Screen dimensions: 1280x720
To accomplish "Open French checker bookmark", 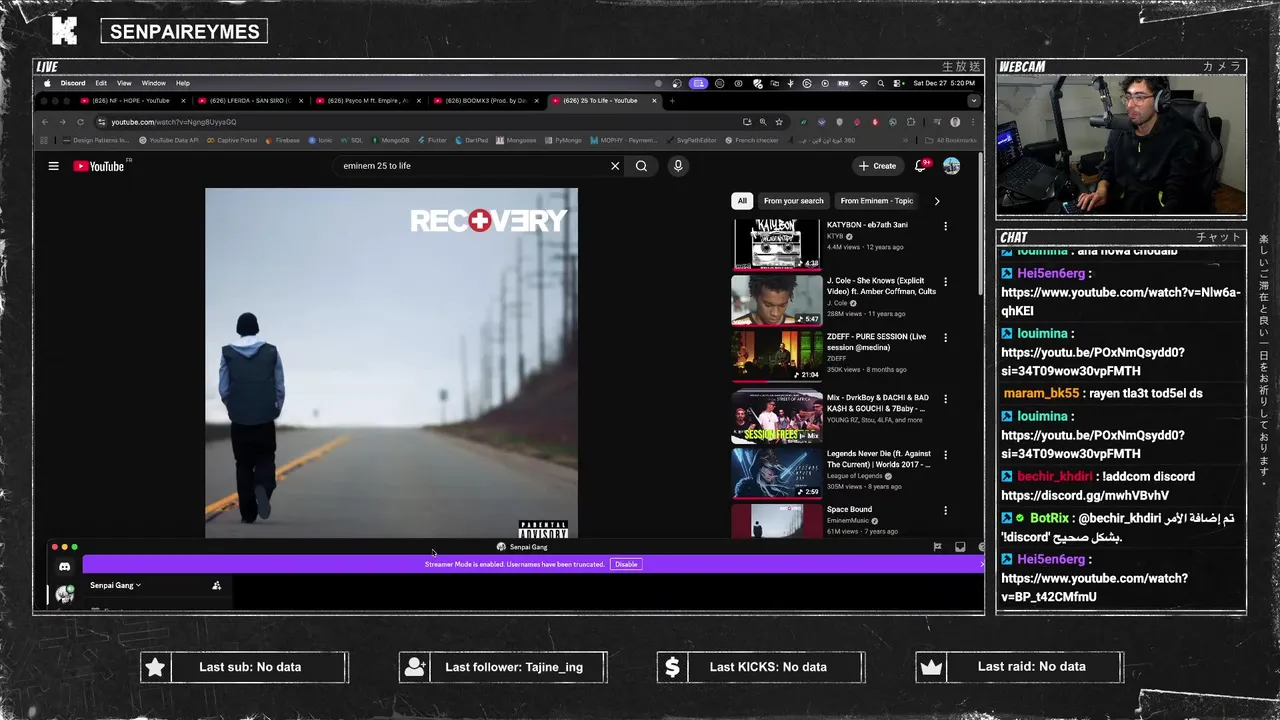I will [x=752, y=140].
